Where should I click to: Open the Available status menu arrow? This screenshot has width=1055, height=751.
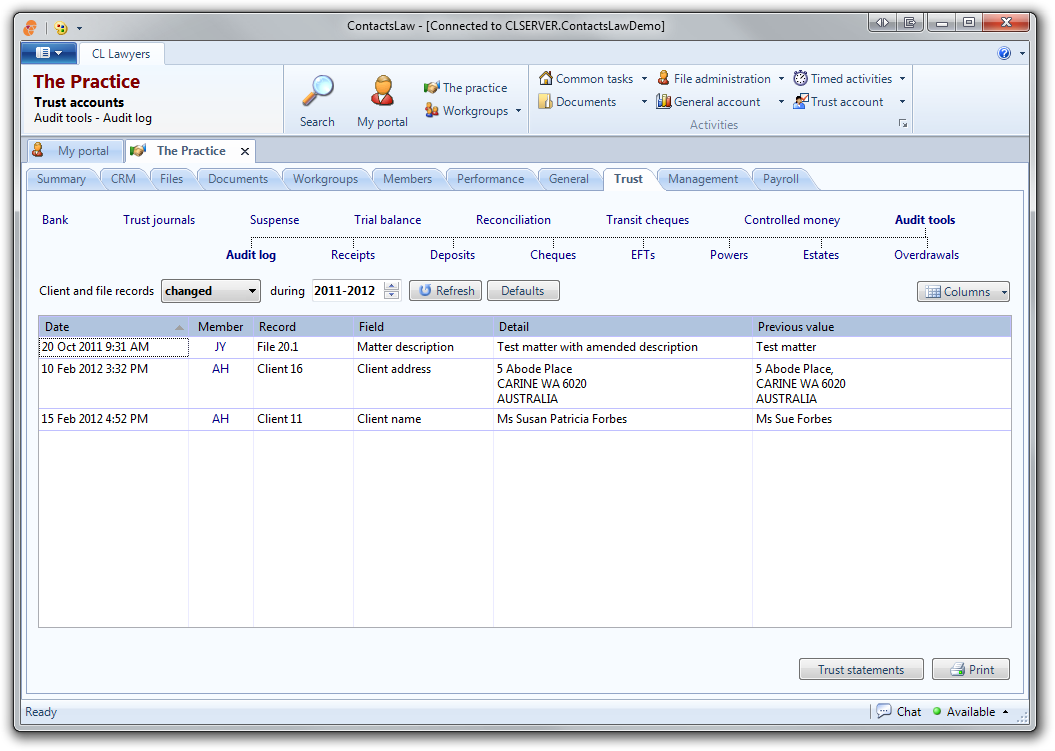(1005, 712)
